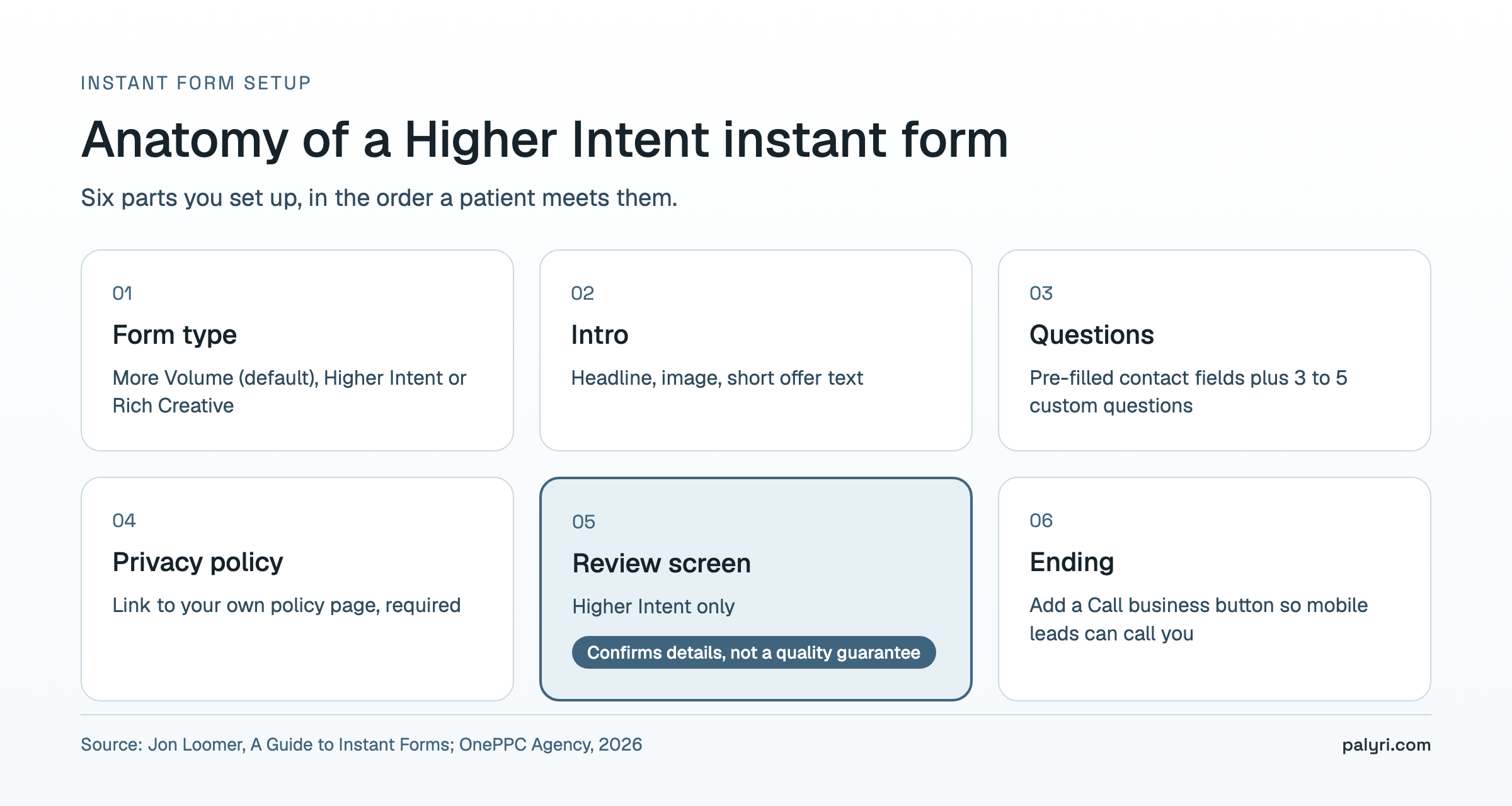Click 'Headline, image, short offer text'
This screenshot has width=1512, height=806.
point(717,378)
